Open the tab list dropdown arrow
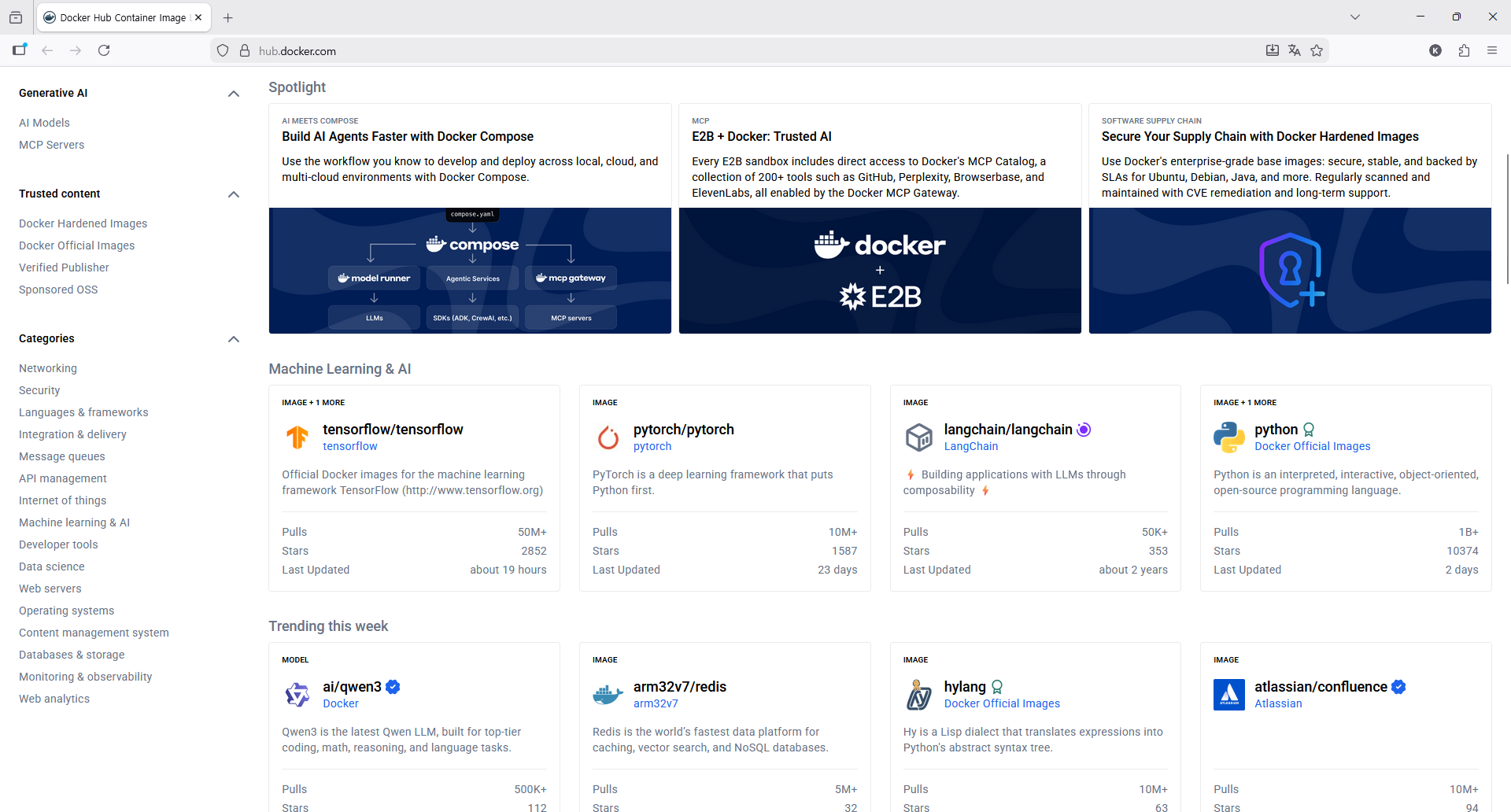1511x812 pixels. (x=1354, y=17)
